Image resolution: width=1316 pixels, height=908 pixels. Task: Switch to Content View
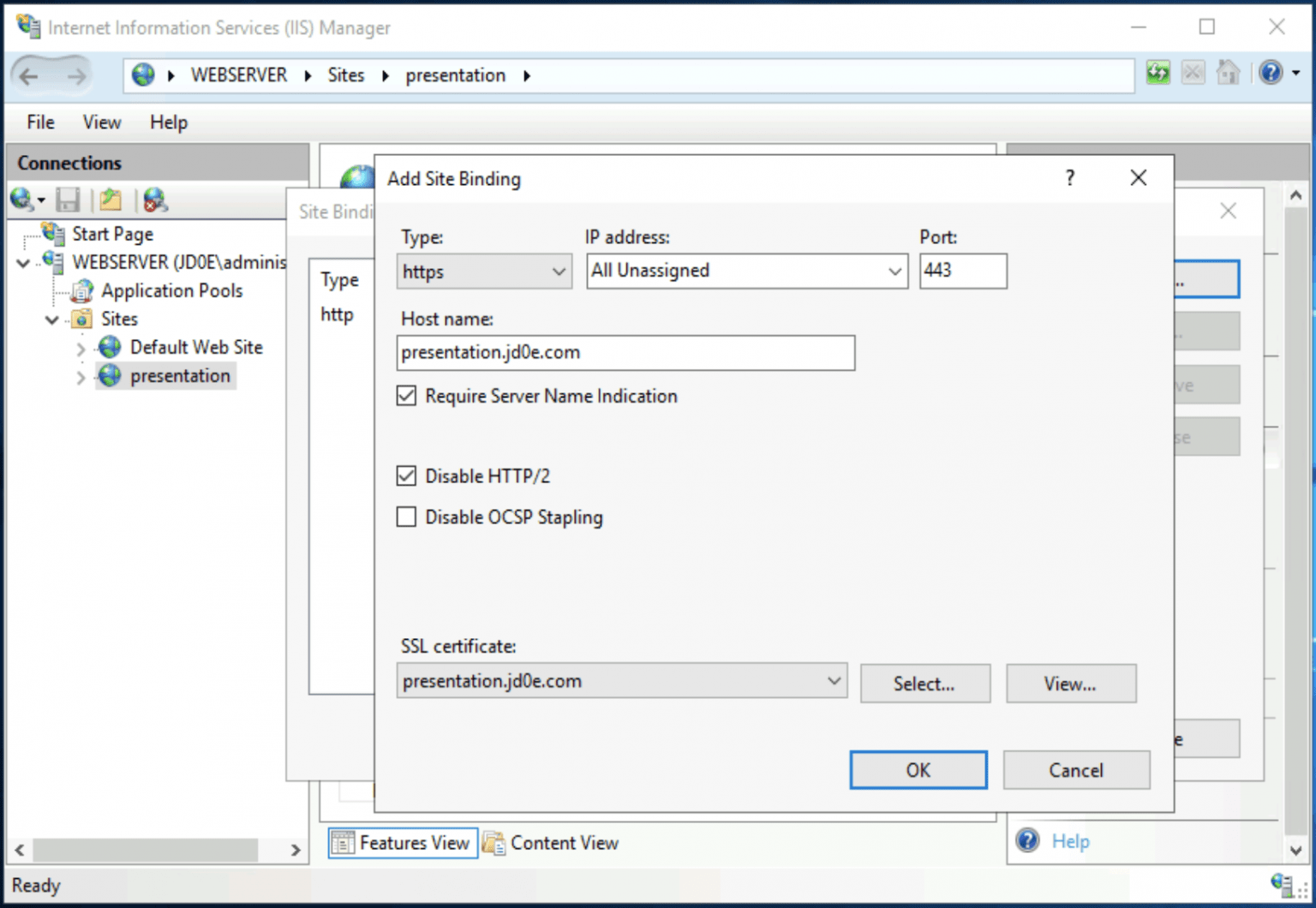(551, 842)
